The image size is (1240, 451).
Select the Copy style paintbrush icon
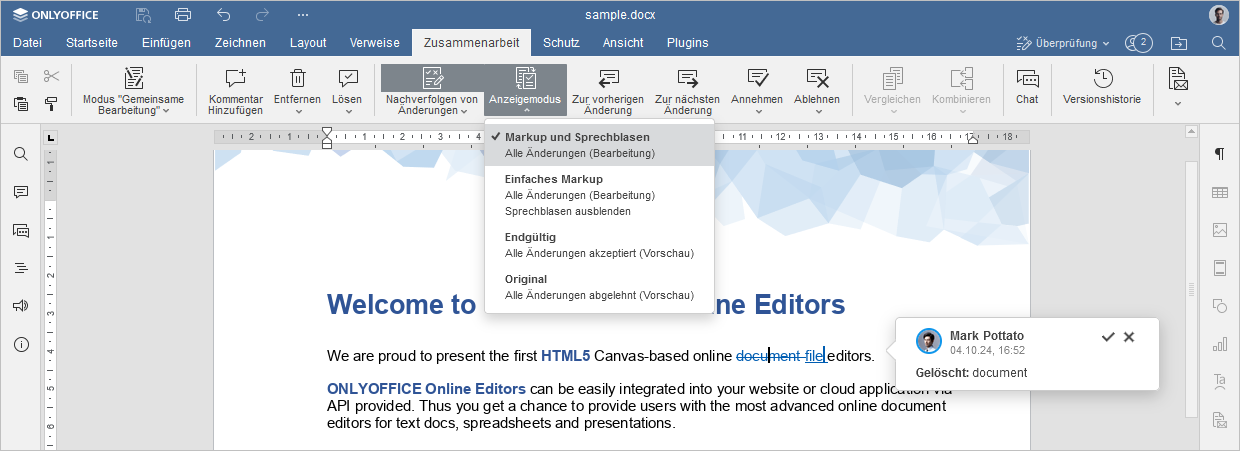pos(51,103)
